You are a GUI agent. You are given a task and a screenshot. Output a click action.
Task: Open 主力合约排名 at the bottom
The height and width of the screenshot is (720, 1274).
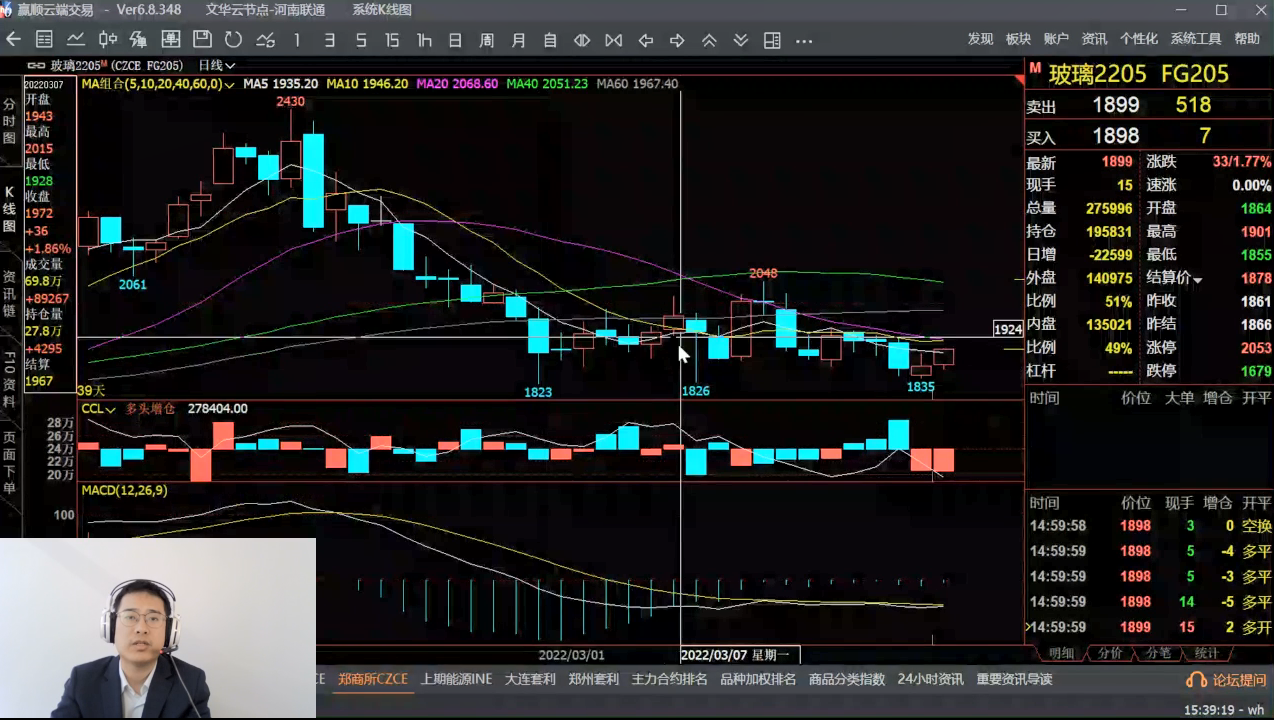coord(669,679)
